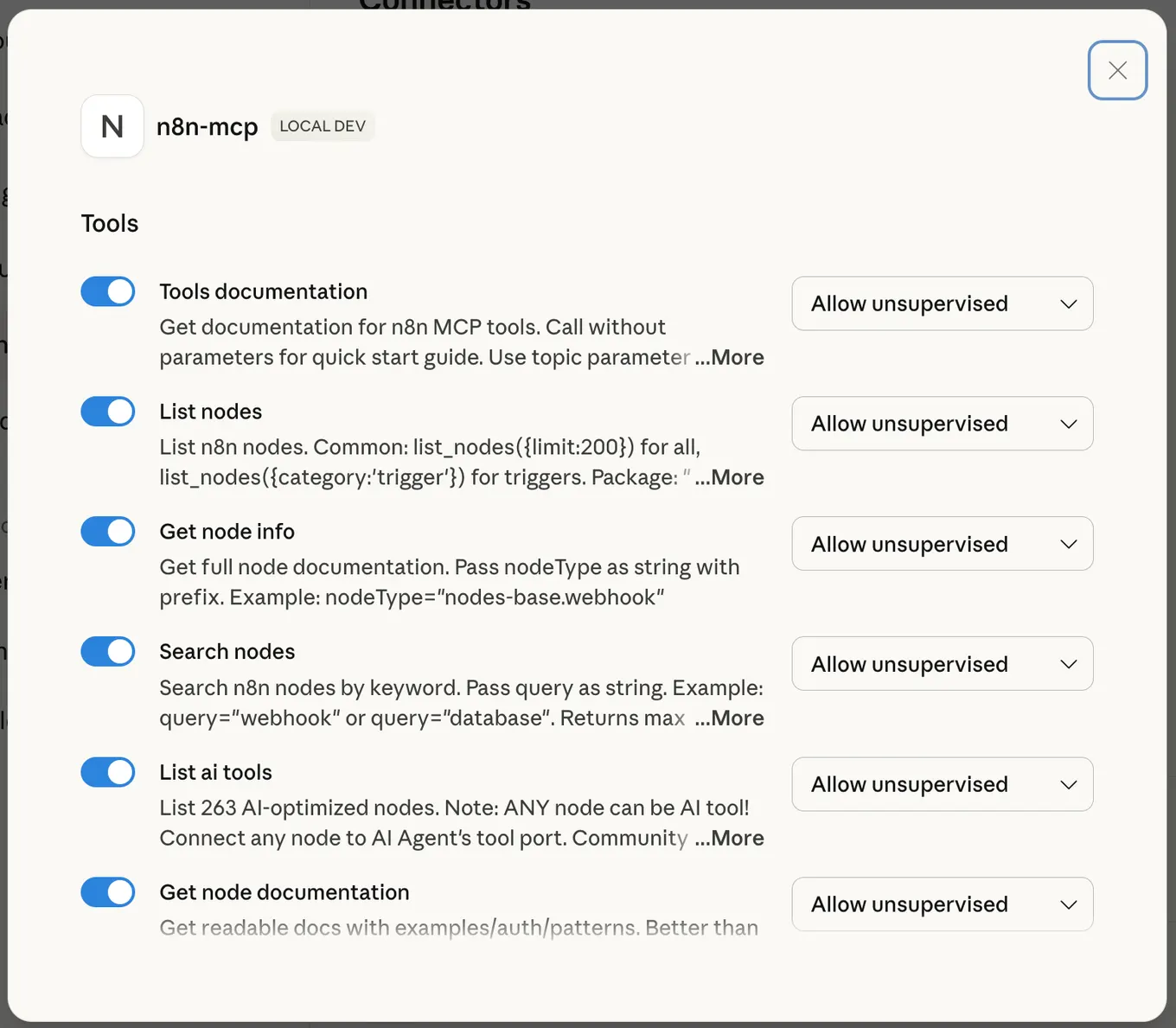Click the Search nodes tool name
The width and height of the screenshot is (1176, 1028).
click(x=227, y=652)
